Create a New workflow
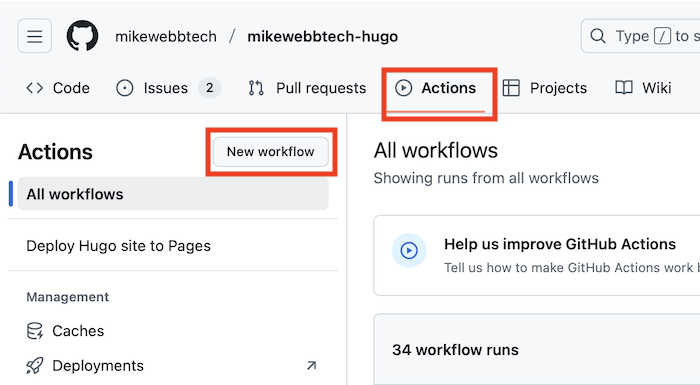The width and height of the screenshot is (700, 385). coord(271,152)
